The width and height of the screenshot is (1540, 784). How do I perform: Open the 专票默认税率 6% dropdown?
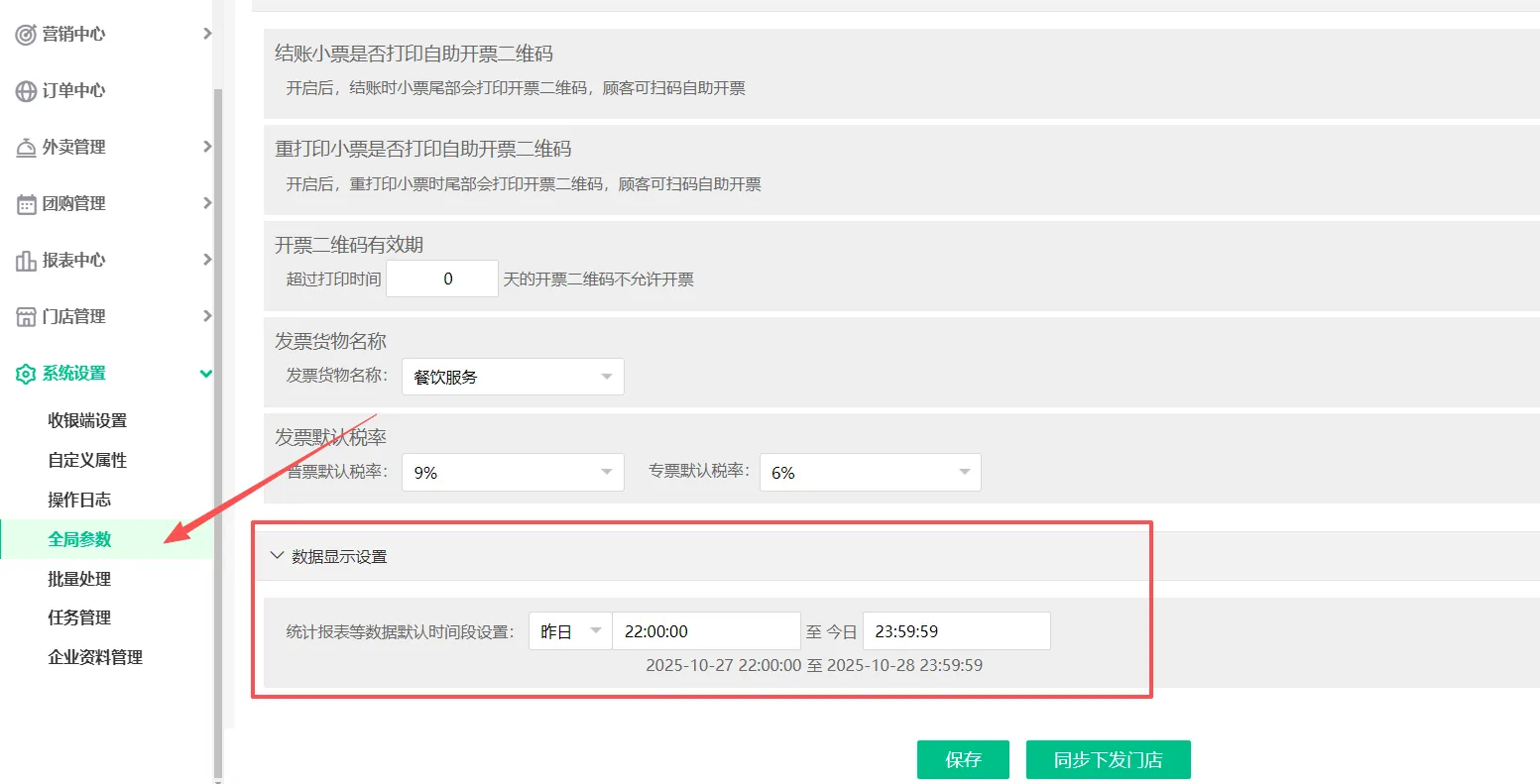pyautogui.click(x=870, y=473)
